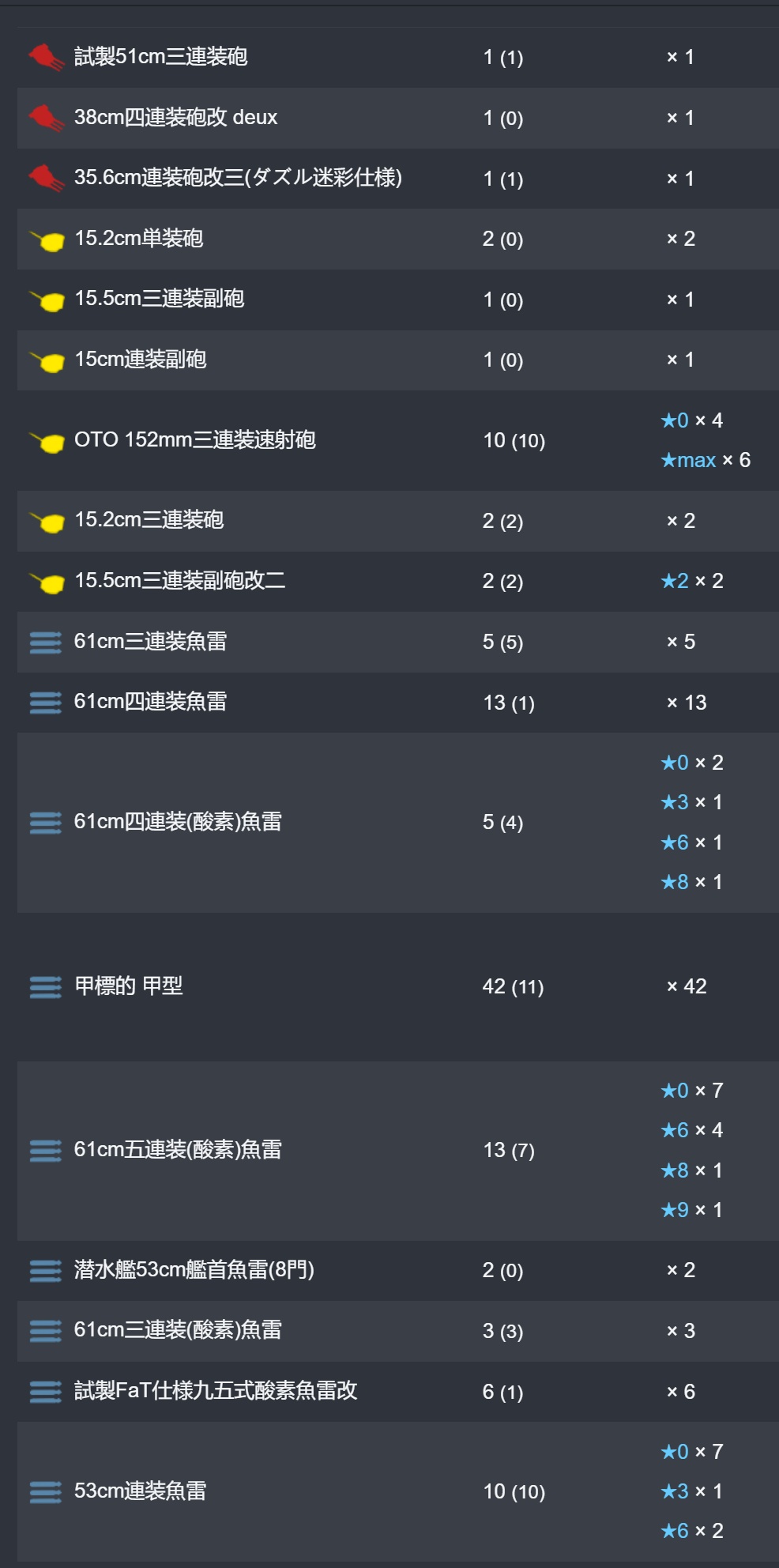Click red gun icon beside 試製51cm三連装砲

click(46, 57)
